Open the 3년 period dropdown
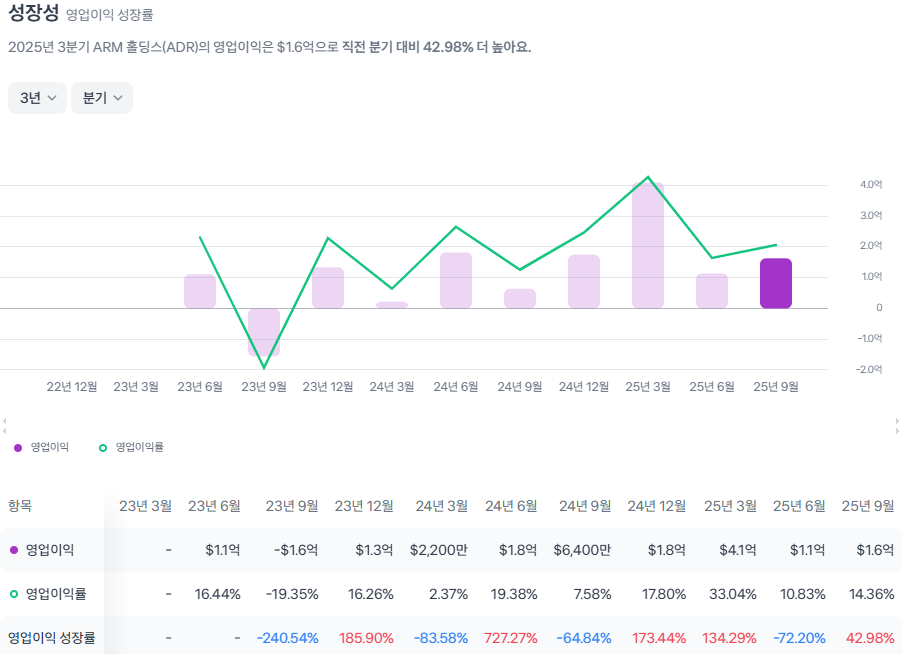909x654 pixels. tap(37, 97)
